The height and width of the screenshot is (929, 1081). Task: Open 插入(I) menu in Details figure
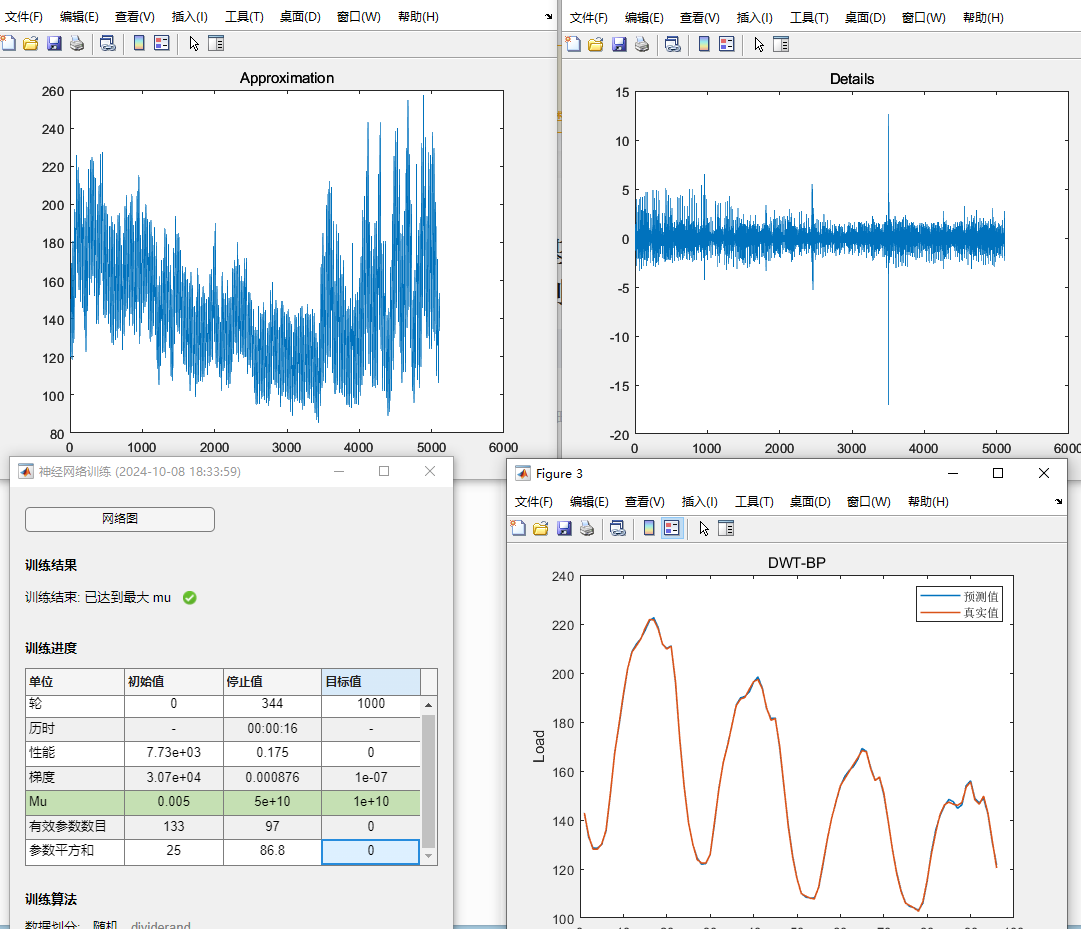pyautogui.click(x=755, y=17)
